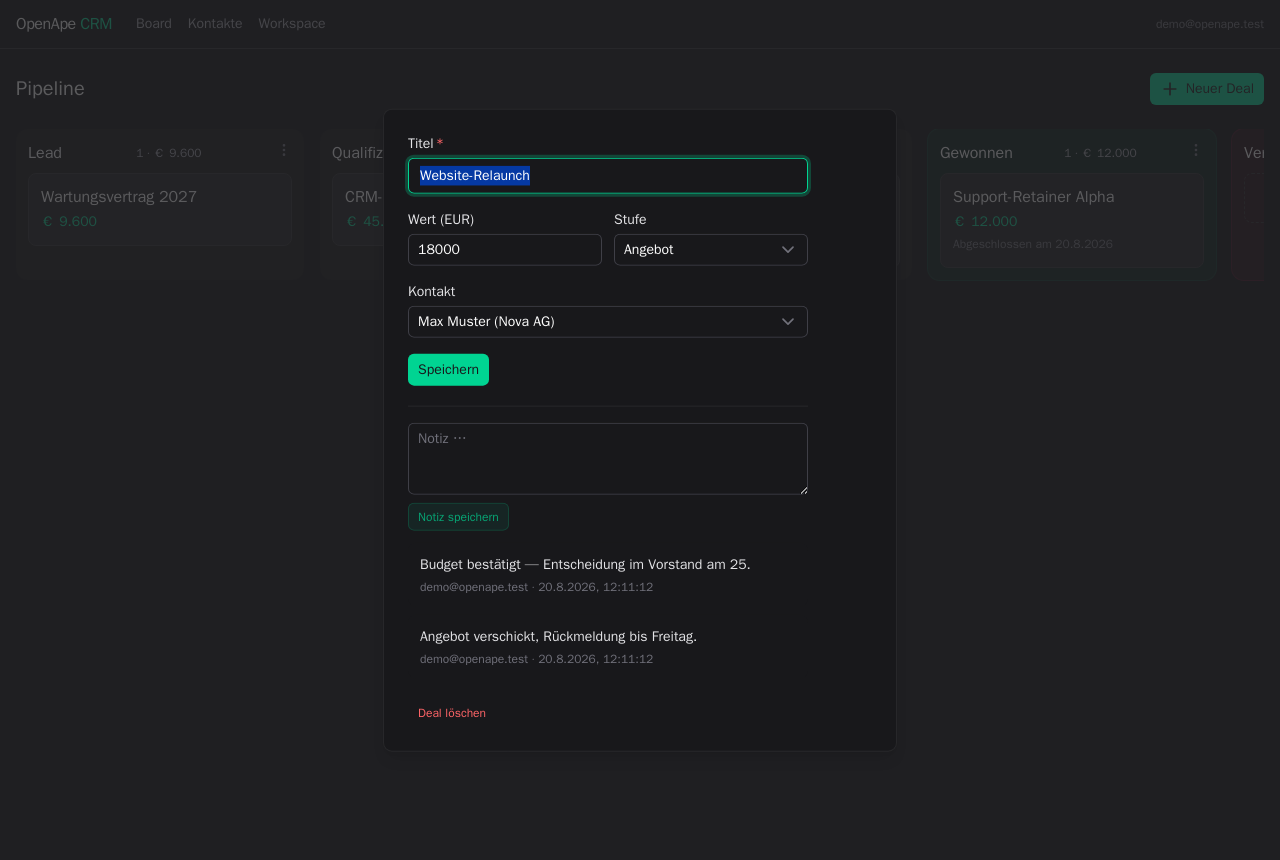Click the Angebot verschickt note's timestamp line

tap(536, 659)
